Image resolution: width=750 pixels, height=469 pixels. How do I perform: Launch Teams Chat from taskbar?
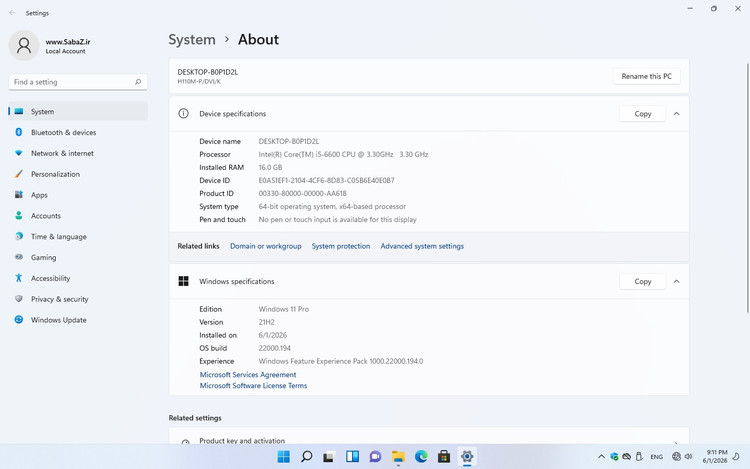pos(375,457)
